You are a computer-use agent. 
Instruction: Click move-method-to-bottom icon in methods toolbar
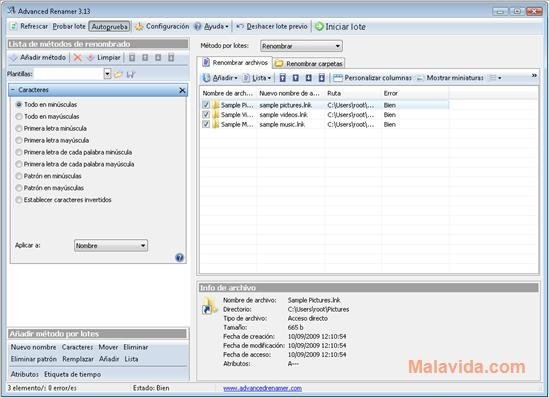pyautogui.click(x=171, y=57)
